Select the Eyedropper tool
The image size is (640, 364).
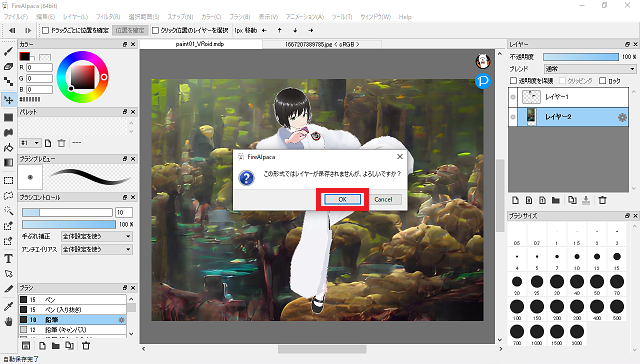pyautogui.click(x=8, y=306)
